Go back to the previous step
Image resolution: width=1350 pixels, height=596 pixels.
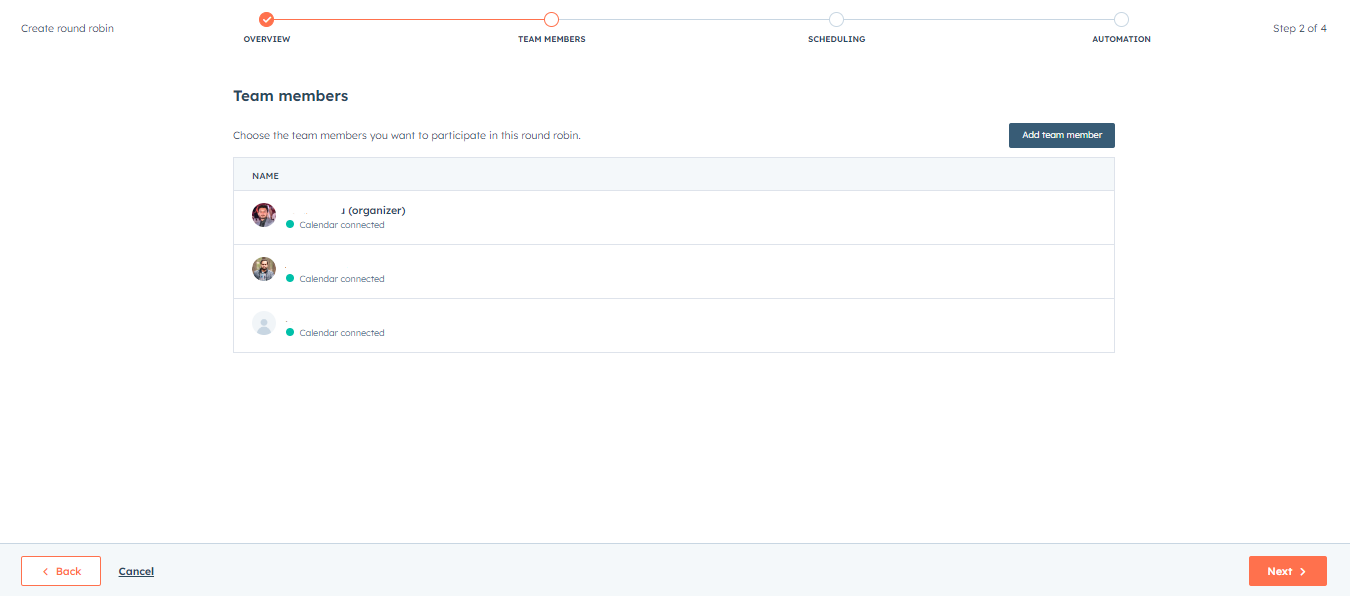tap(61, 570)
